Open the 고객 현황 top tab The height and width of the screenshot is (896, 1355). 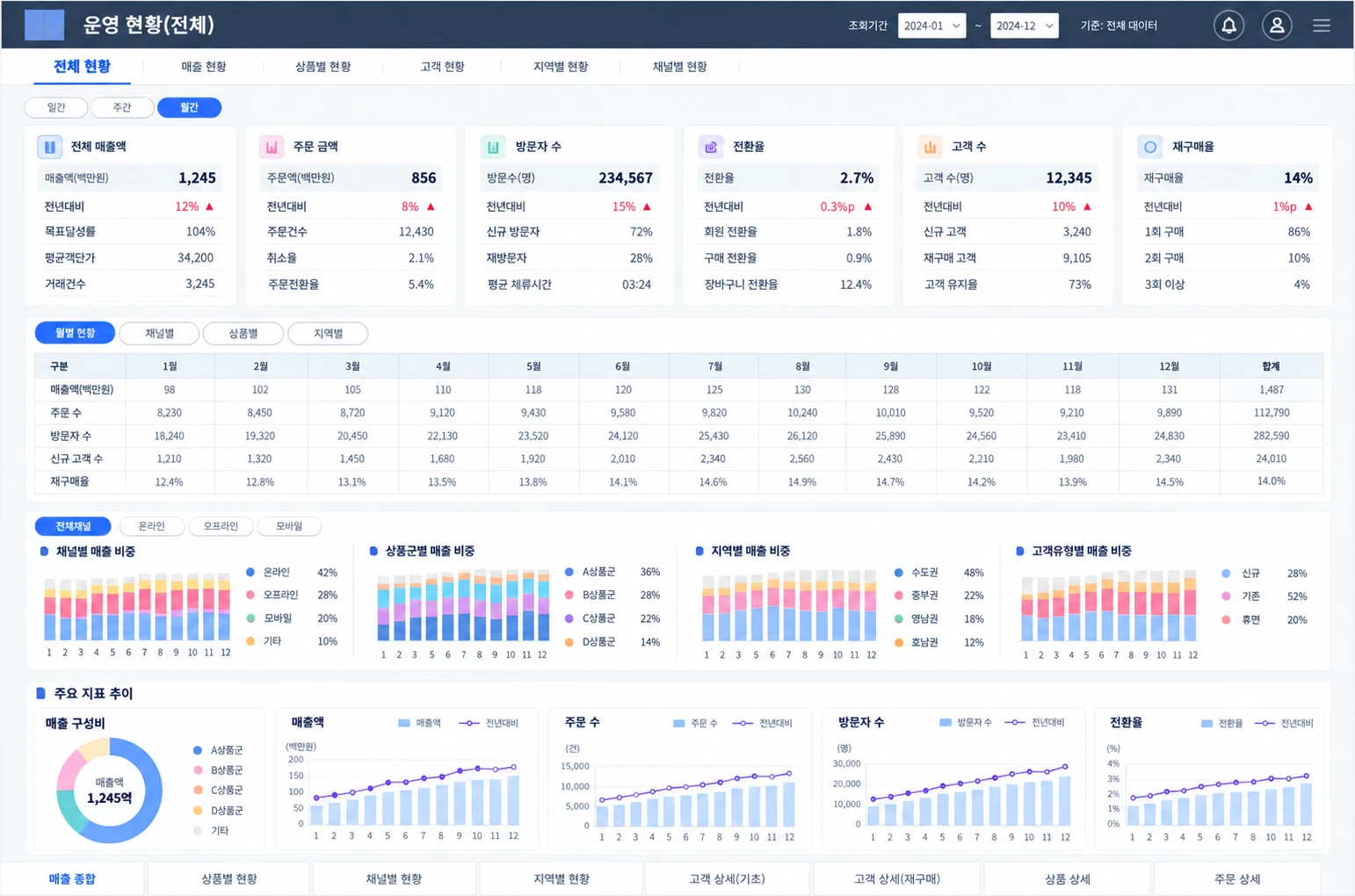click(x=442, y=67)
